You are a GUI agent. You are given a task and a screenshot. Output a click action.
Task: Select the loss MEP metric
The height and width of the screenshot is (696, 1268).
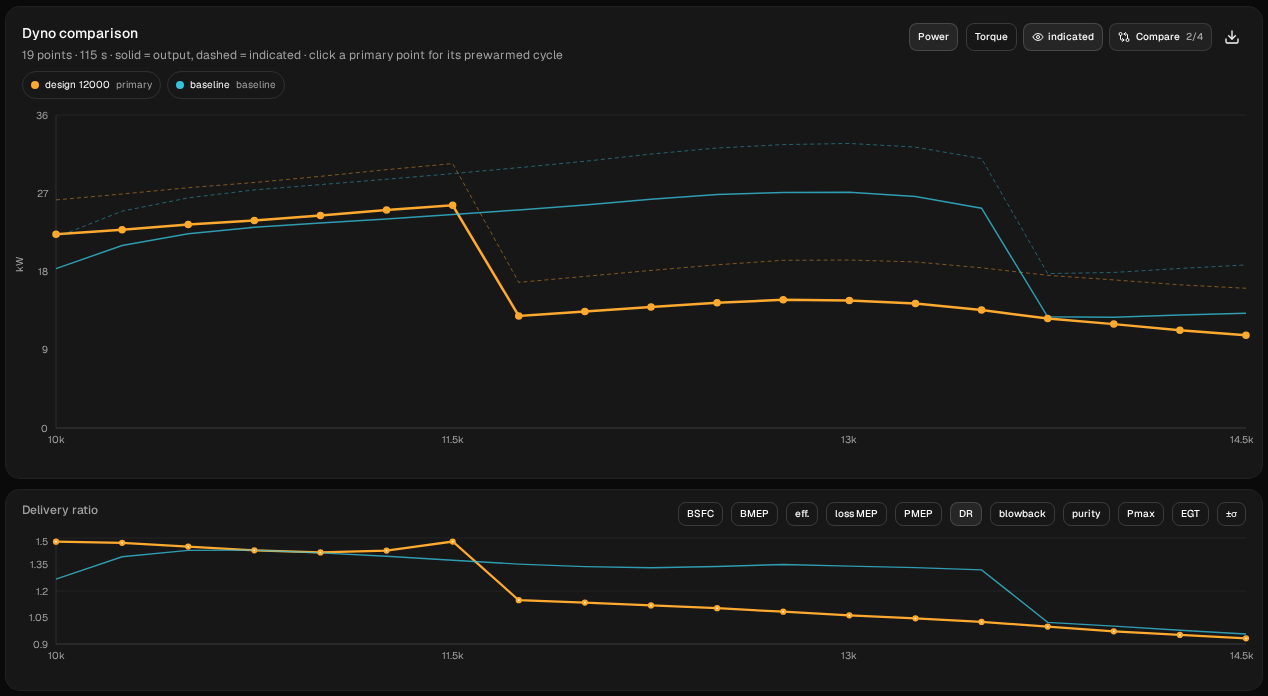[x=856, y=514]
